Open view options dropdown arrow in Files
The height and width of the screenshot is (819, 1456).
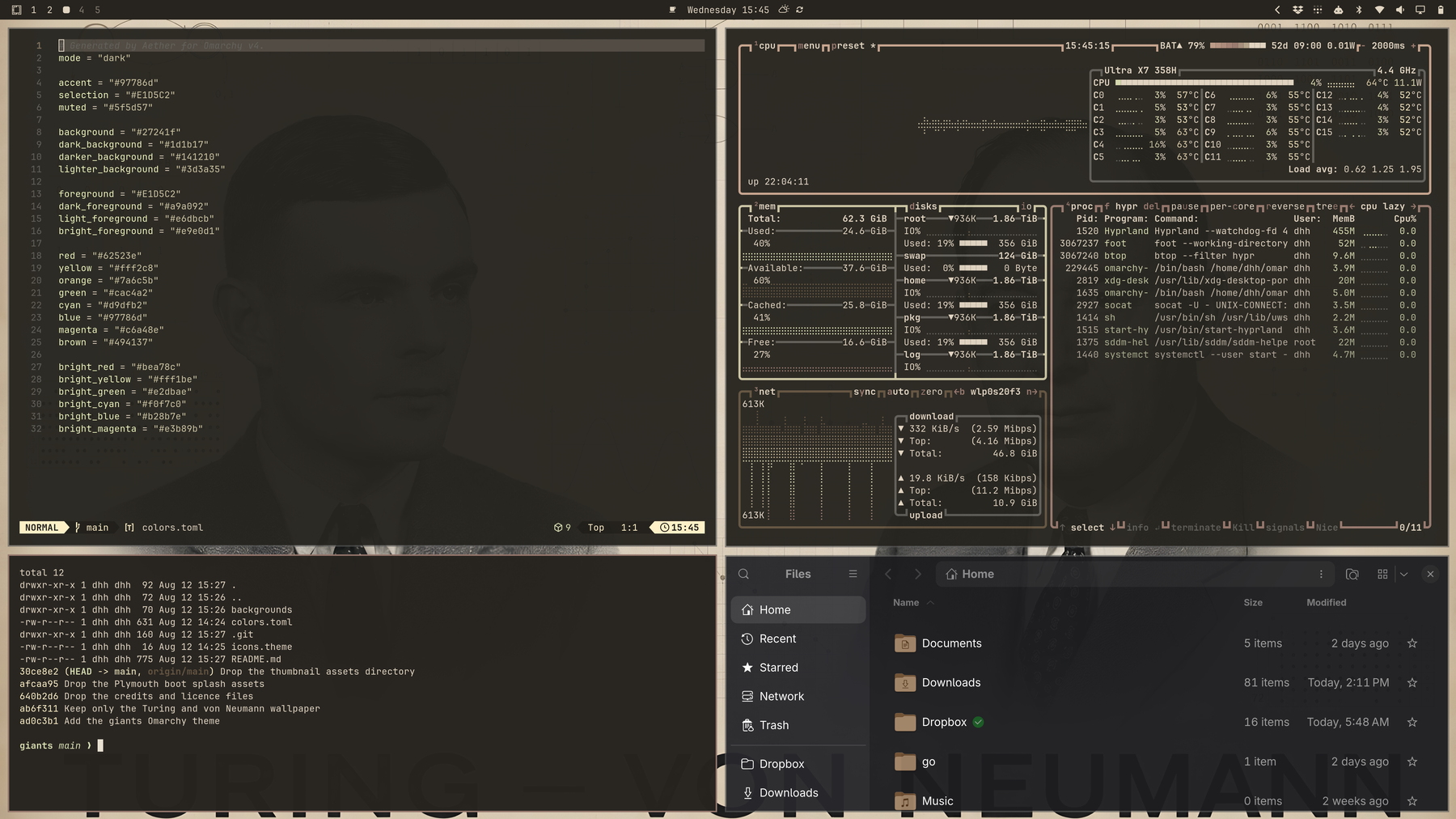pos(1404,574)
